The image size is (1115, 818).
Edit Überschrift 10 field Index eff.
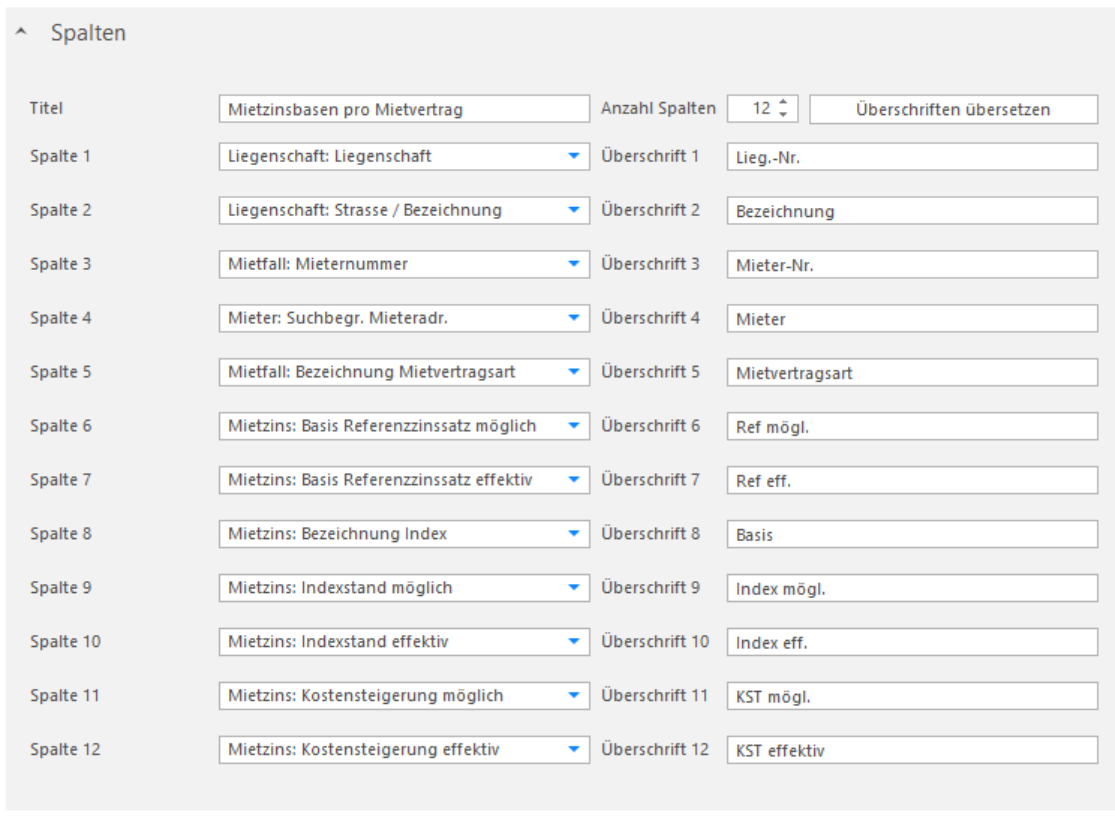tap(912, 643)
